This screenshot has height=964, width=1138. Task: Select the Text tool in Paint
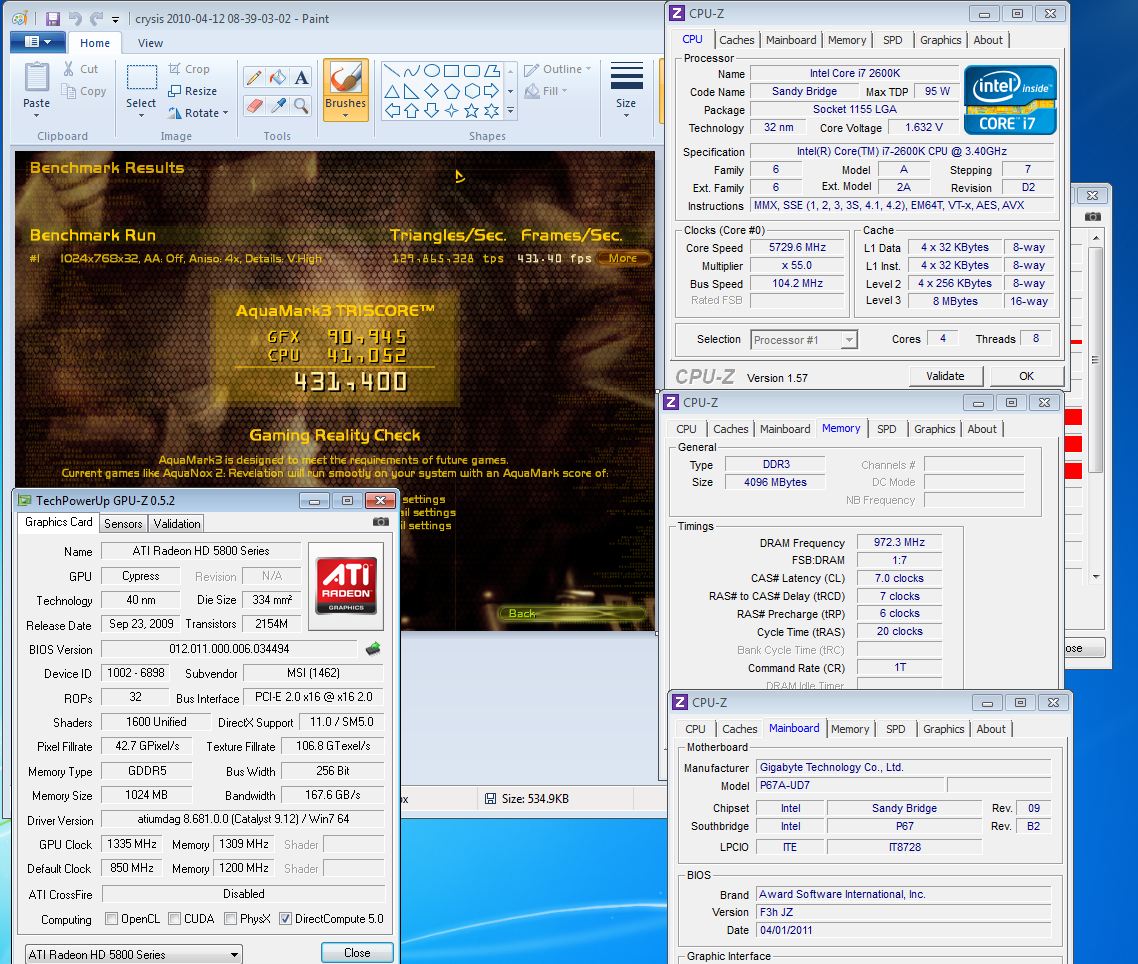tap(301, 78)
